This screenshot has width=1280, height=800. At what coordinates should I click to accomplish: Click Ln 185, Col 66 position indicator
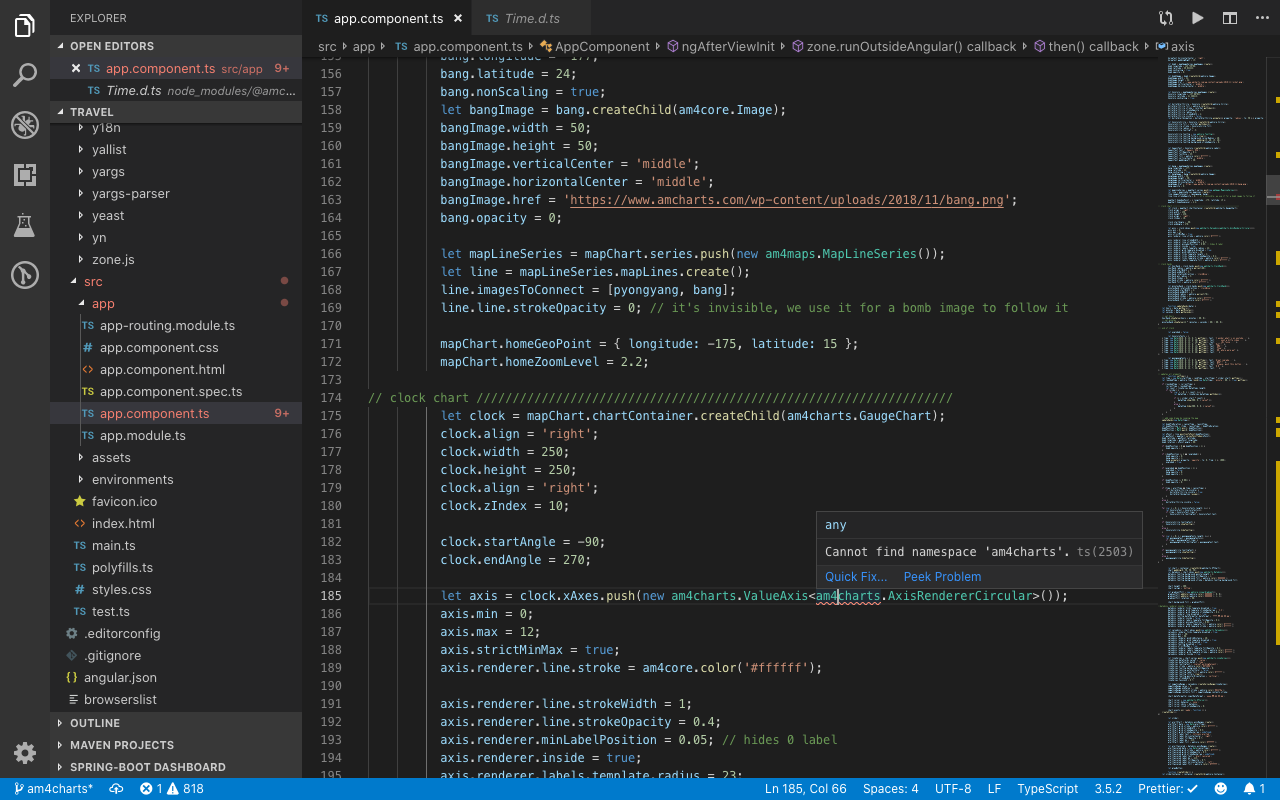(x=805, y=789)
